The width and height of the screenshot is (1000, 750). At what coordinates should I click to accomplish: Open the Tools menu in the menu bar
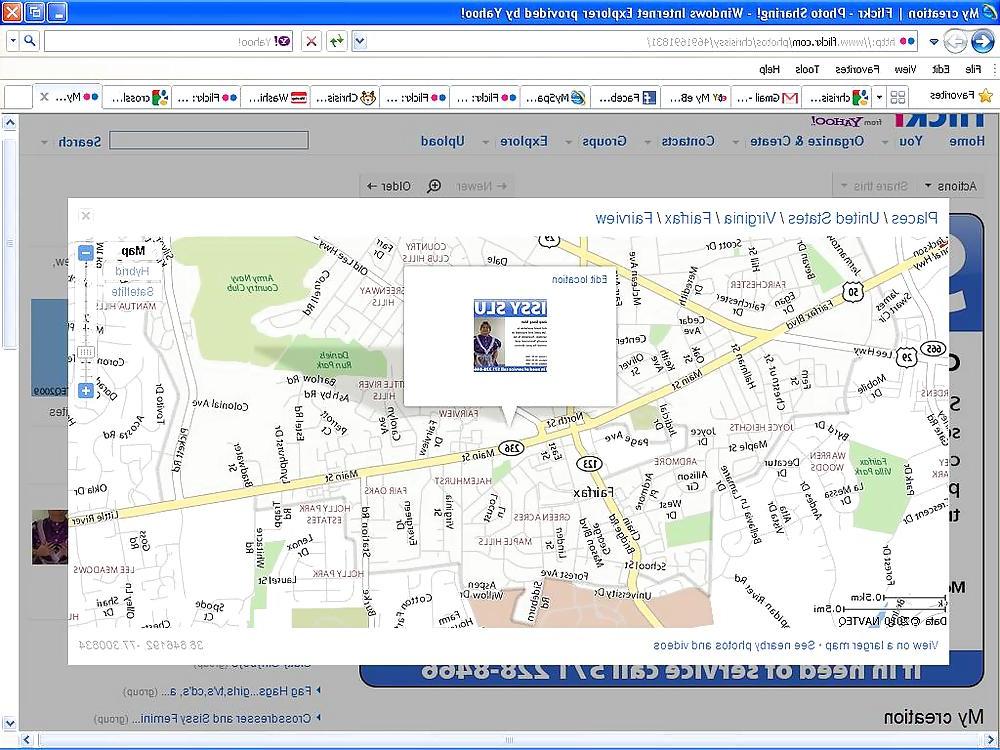coord(807,69)
